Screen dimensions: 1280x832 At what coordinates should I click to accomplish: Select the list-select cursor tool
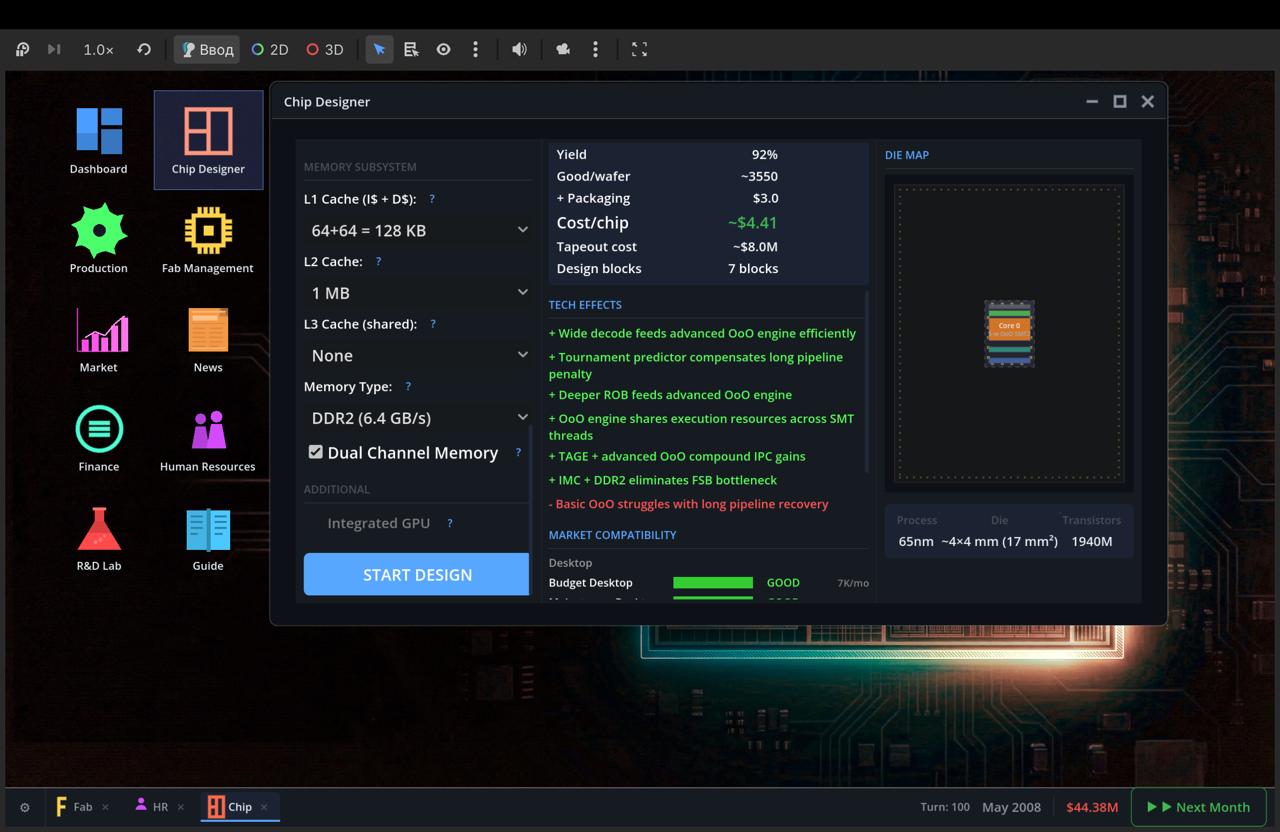[x=411, y=49]
